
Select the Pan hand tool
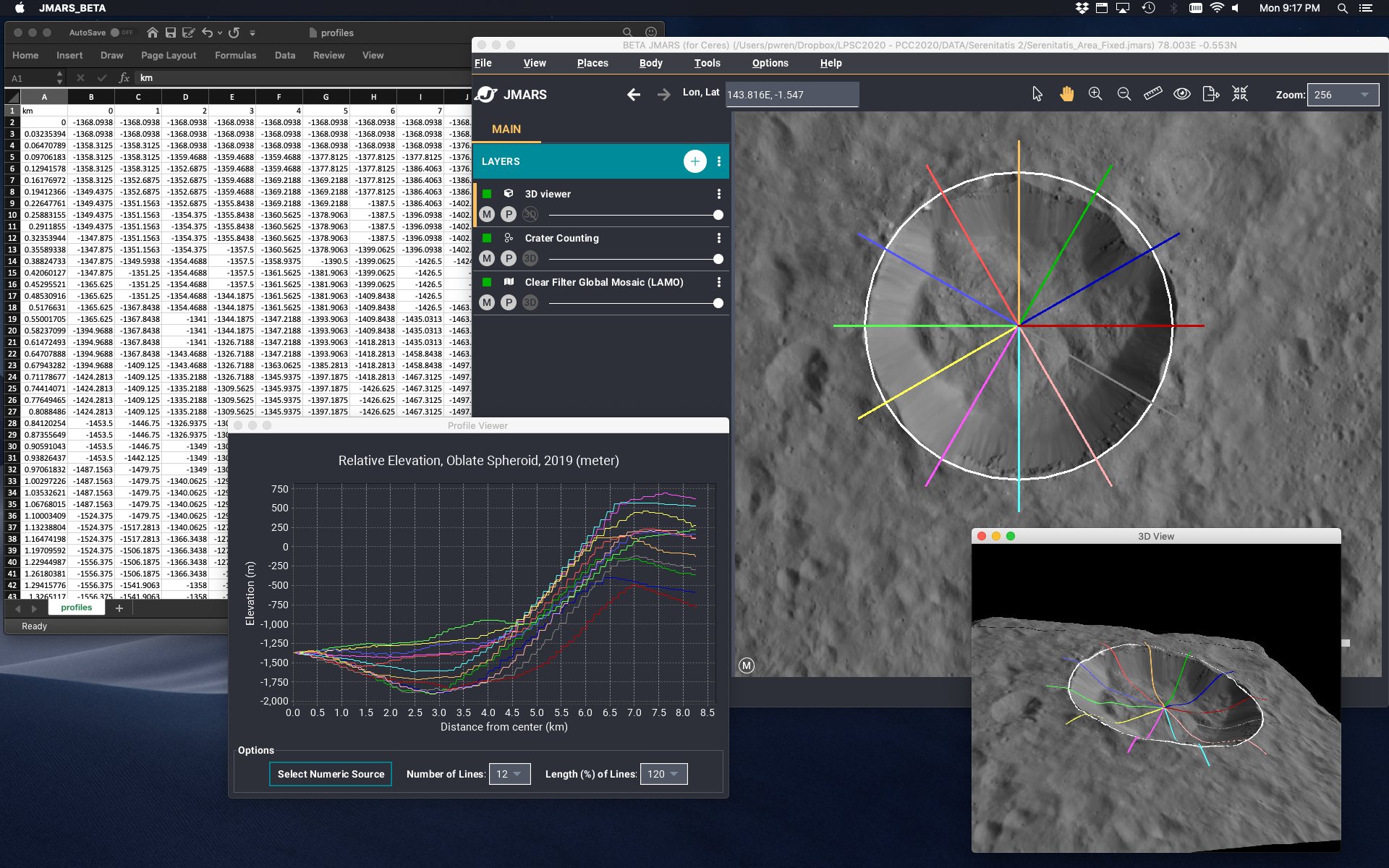[1066, 94]
